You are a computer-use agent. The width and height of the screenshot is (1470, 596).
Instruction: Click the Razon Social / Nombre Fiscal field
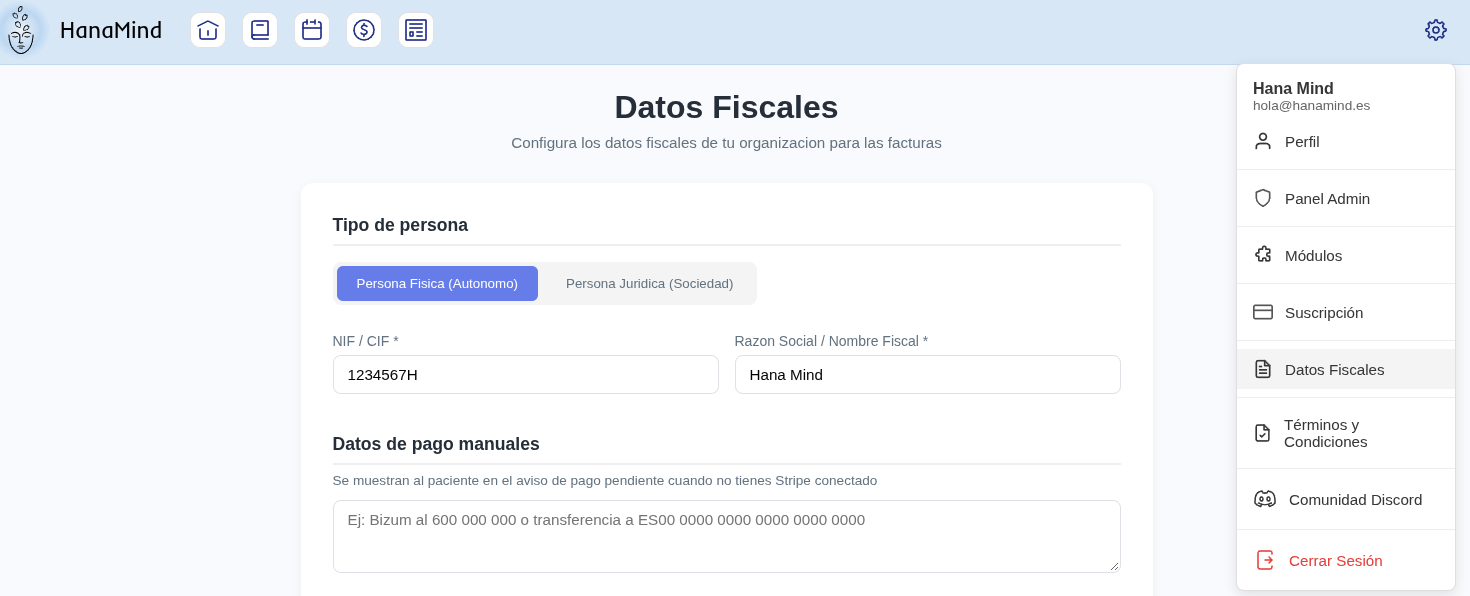[928, 375]
